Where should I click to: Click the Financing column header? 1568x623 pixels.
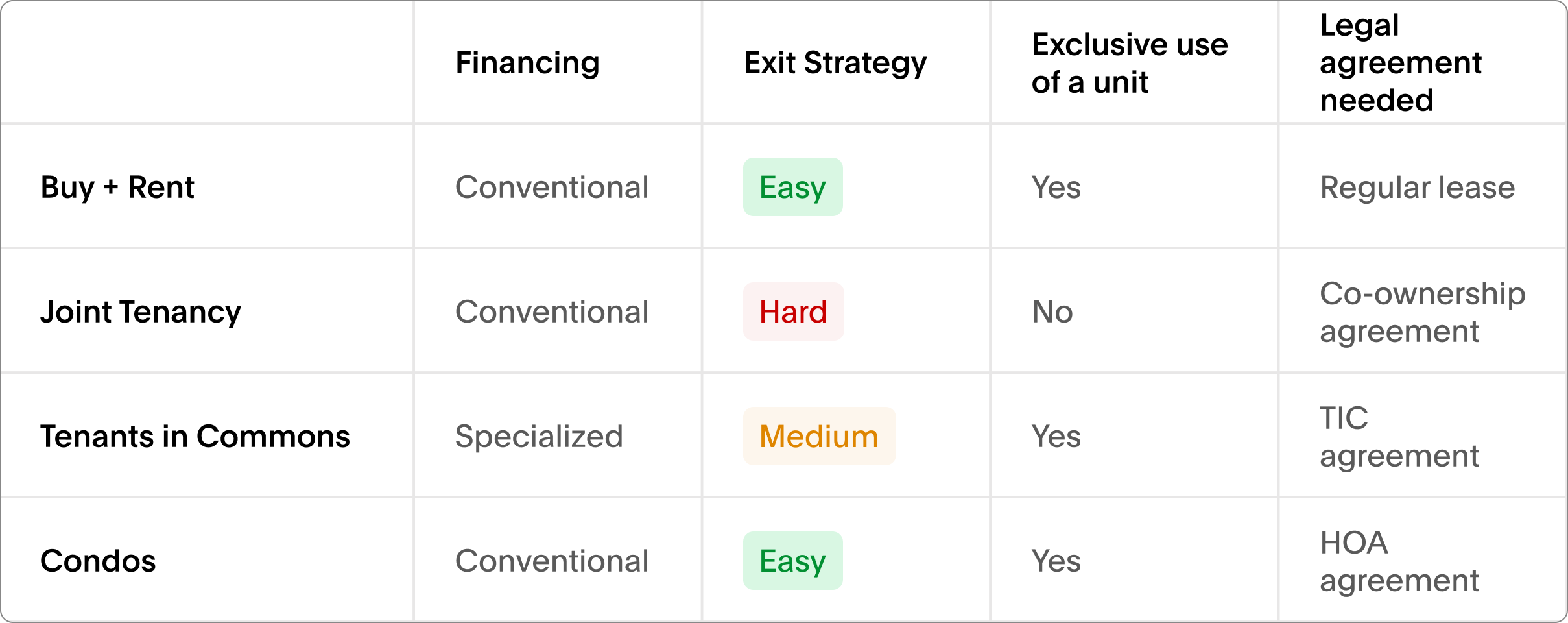coord(527,63)
